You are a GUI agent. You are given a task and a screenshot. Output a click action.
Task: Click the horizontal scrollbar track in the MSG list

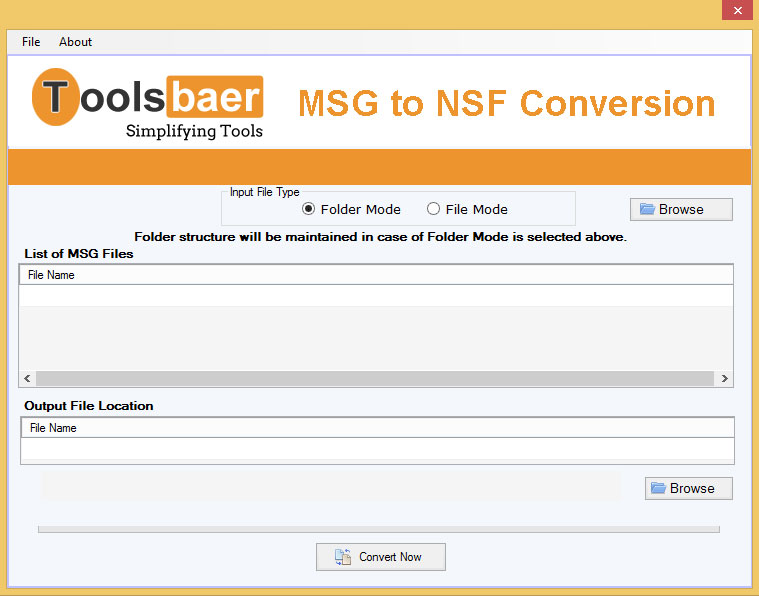pos(375,379)
